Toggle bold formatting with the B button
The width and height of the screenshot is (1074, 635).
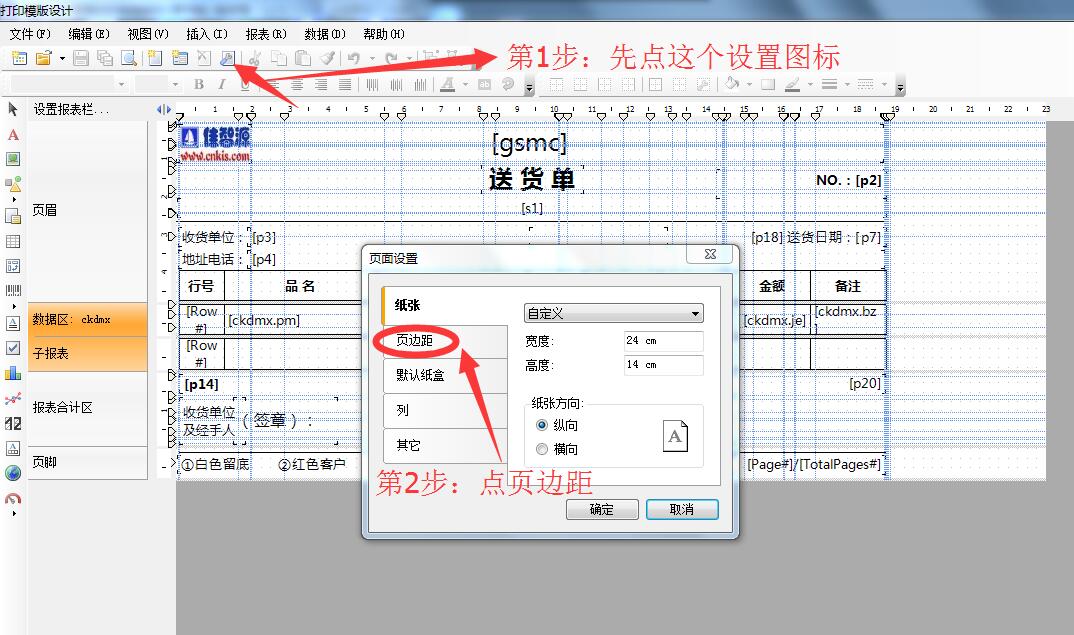tap(199, 85)
